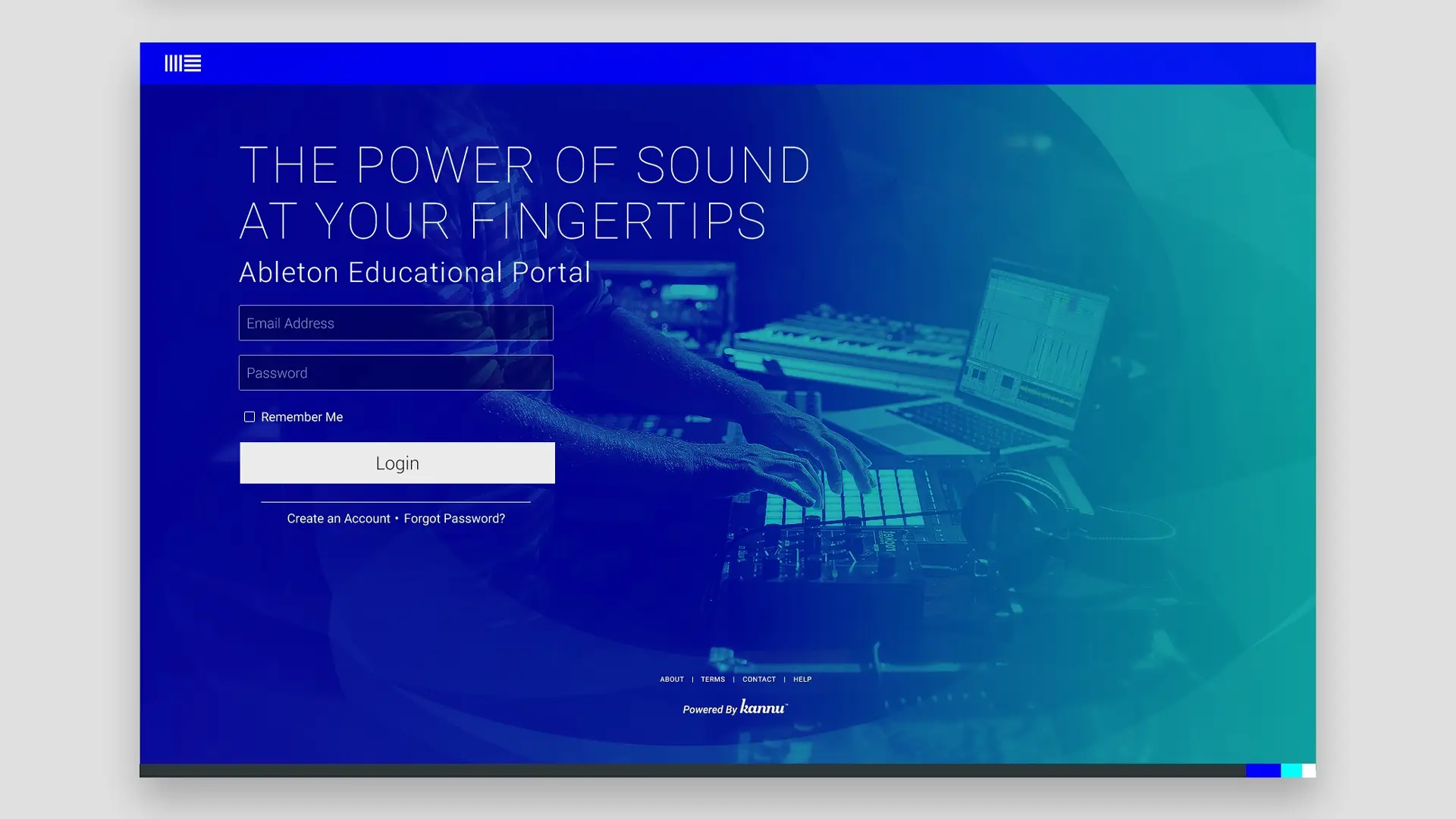Select the cyan color swatch at bottom
The image size is (1456, 819).
1291,770
